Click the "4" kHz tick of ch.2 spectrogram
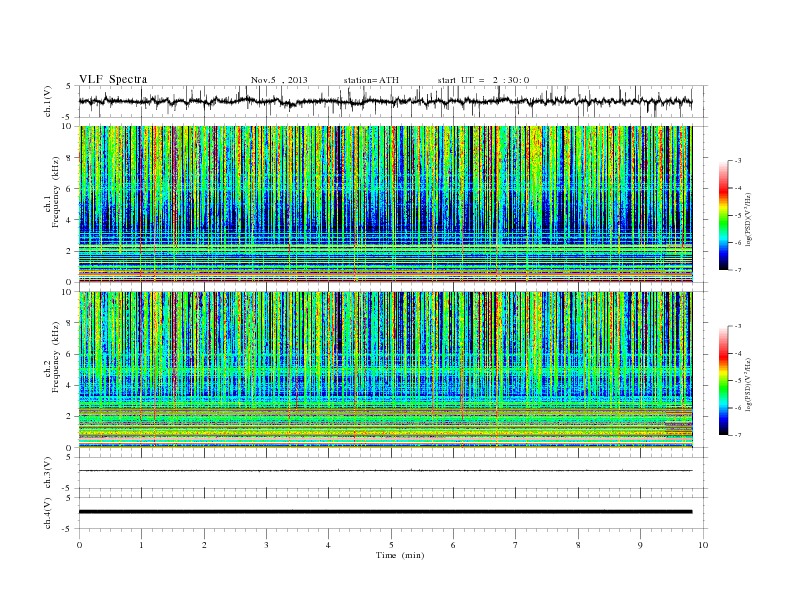The height and width of the screenshot is (612, 792). point(69,385)
